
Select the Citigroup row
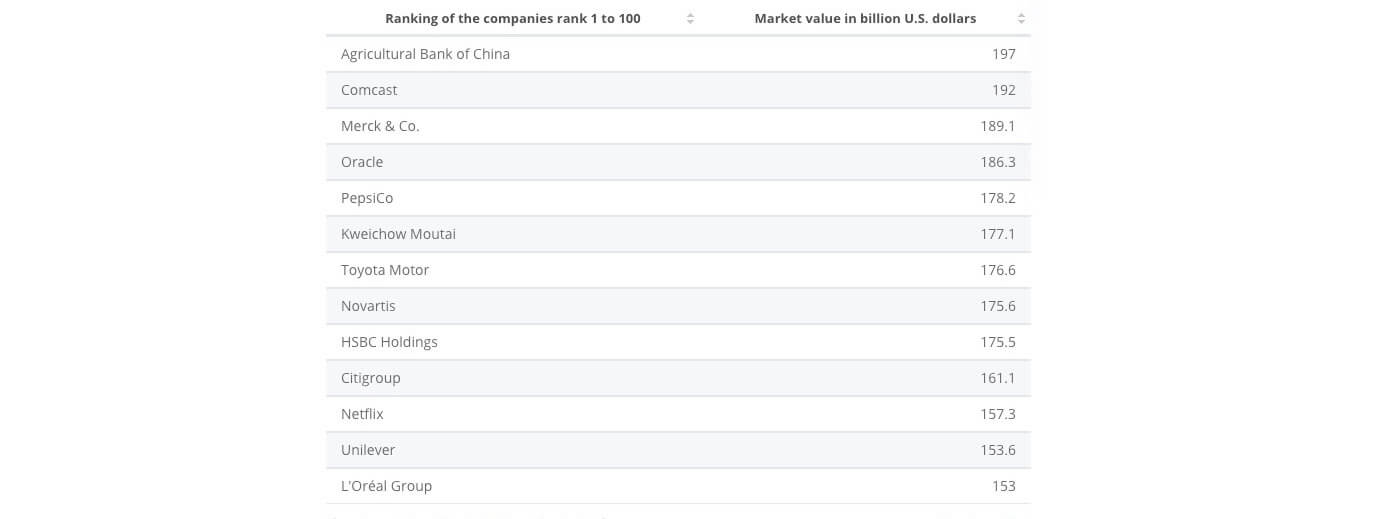[678, 378]
